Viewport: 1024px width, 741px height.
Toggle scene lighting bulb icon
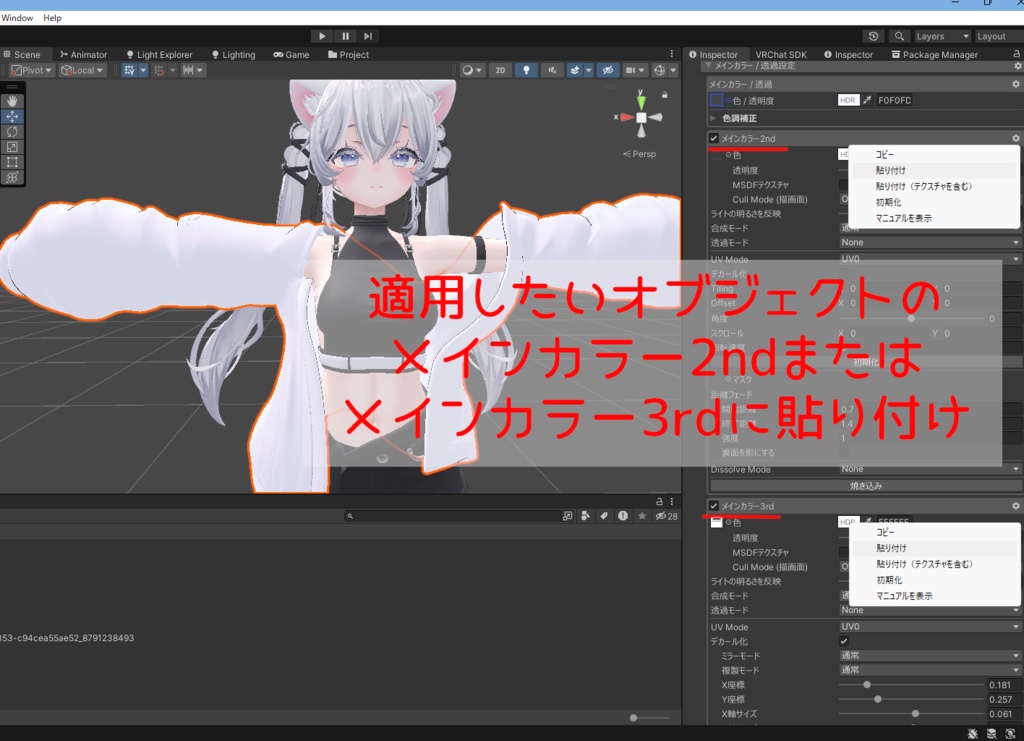pos(526,70)
